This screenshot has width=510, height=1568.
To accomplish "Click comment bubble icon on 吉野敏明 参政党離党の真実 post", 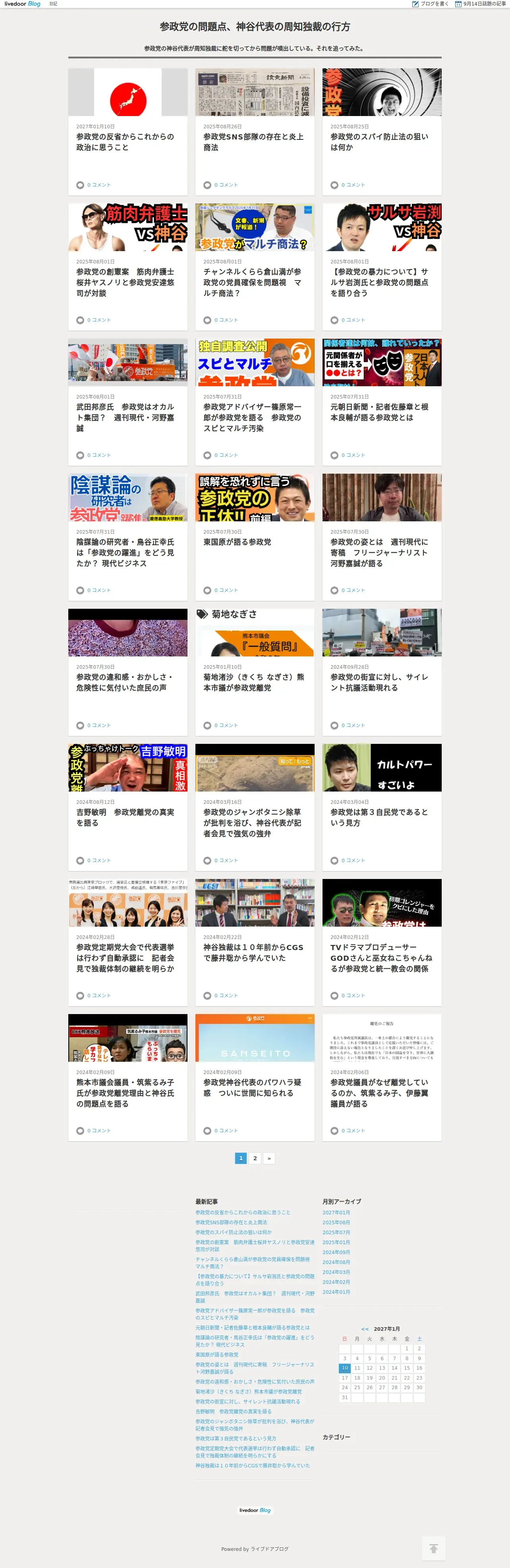I will pos(80,861).
